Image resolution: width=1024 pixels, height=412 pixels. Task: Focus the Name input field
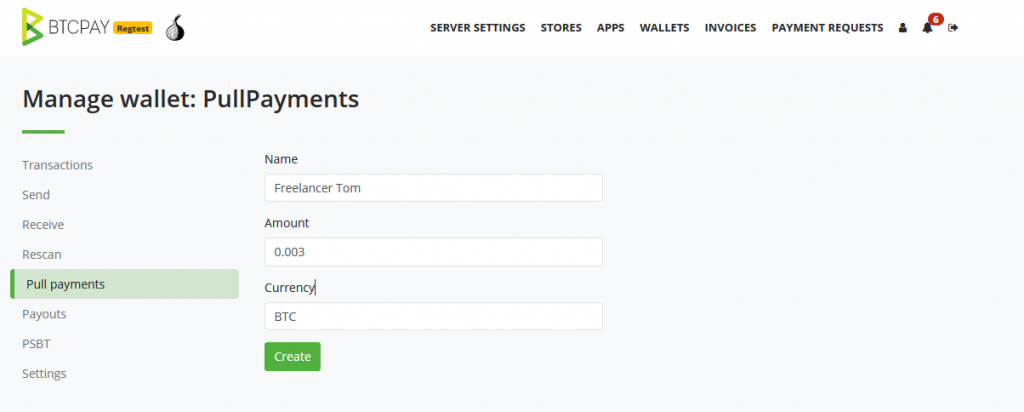[x=433, y=188]
